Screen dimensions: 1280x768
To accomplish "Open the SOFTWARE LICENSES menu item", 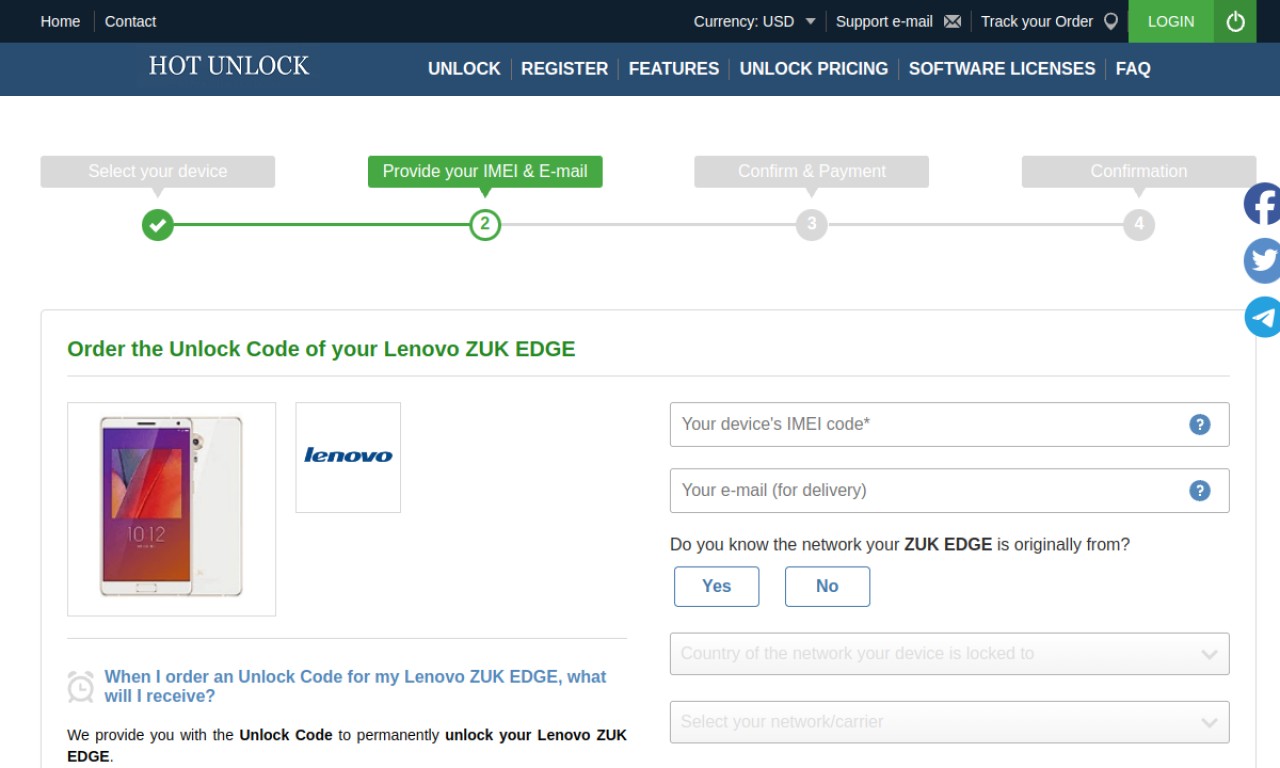I will 1002,69.
